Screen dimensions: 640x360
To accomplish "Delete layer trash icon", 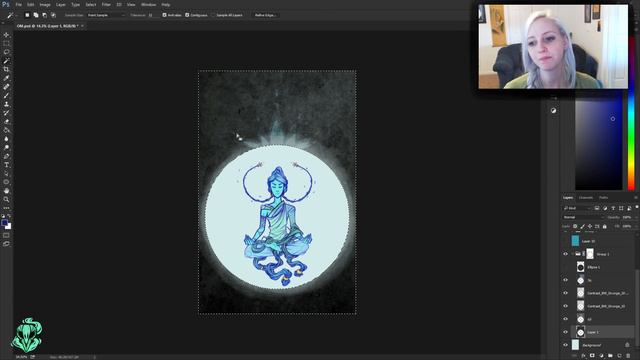I will point(628,356).
